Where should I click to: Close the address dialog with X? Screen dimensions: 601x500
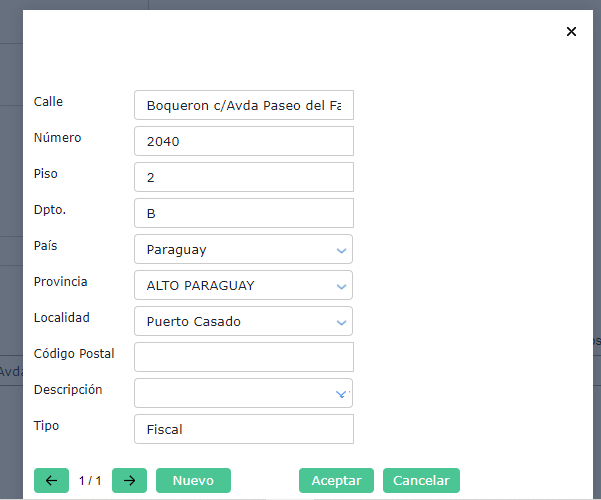click(571, 32)
